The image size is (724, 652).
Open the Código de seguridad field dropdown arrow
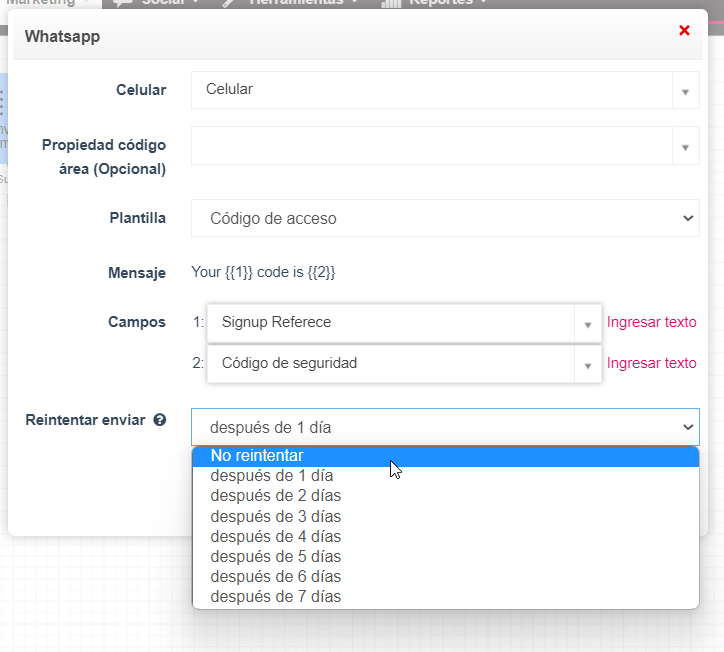(x=588, y=364)
